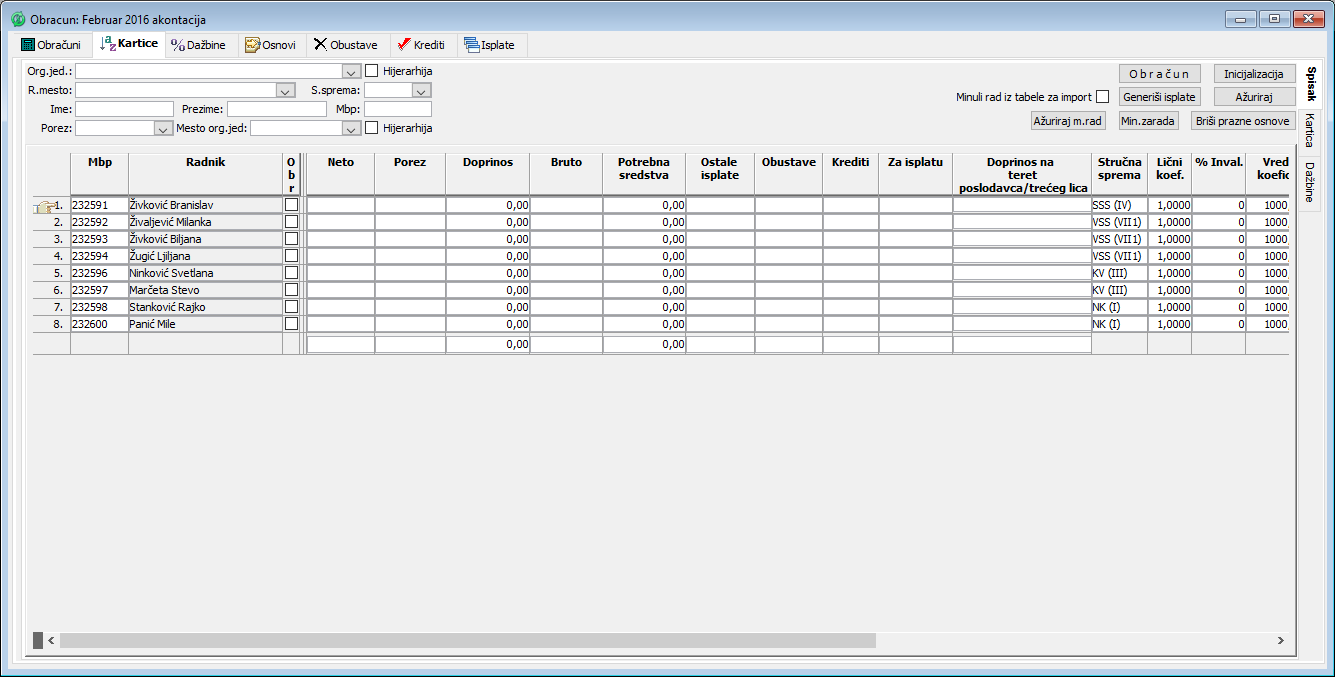
Task: Click into the Prezime input field
Action: coord(277,109)
